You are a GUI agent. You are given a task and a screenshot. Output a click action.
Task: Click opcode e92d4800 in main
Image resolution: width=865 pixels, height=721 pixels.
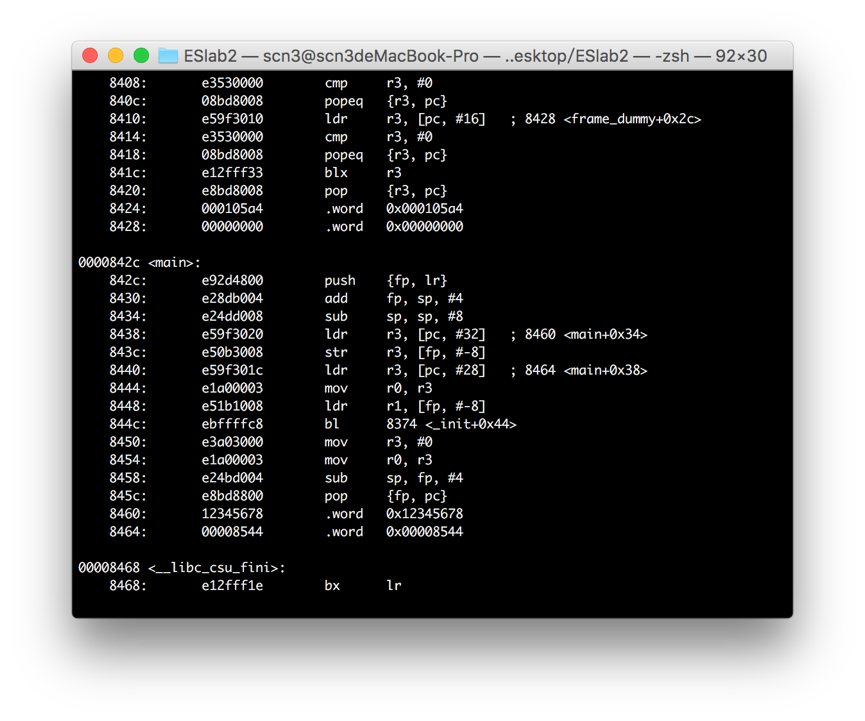232,281
